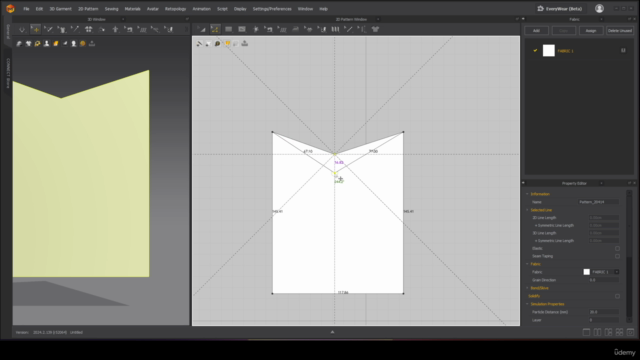Select the Edit Curve Point tool in 2D toolbar
640x360 pixels.
(x=215, y=29)
